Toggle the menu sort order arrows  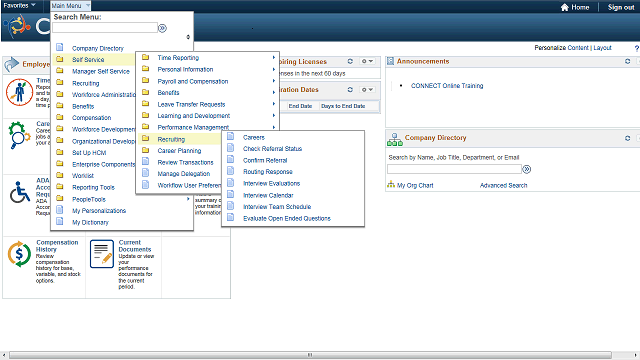[188, 37]
